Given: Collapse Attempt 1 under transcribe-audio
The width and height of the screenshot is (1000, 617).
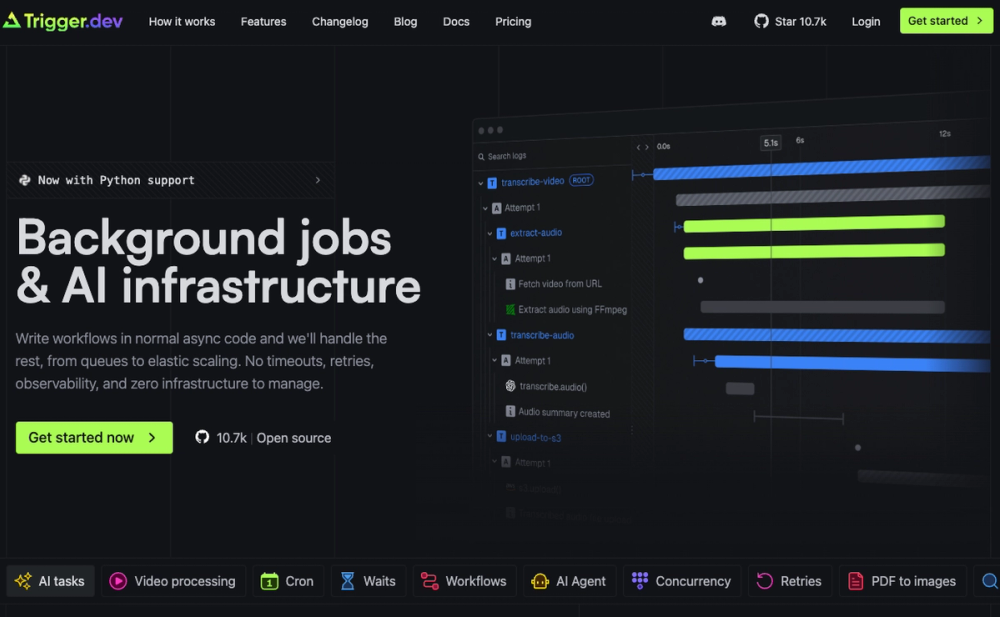Looking at the screenshot, I should tap(494, 360).
